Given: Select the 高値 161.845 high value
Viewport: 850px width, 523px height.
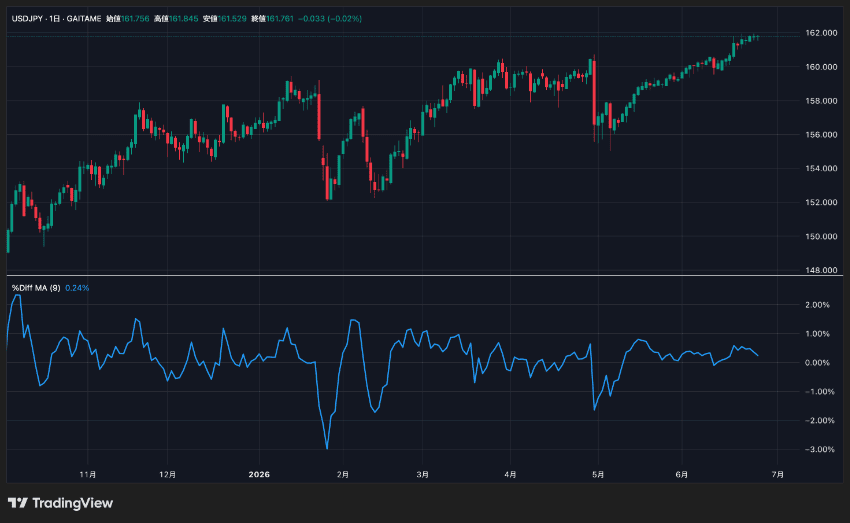Looking at the screenshot, I should [176, 18].
